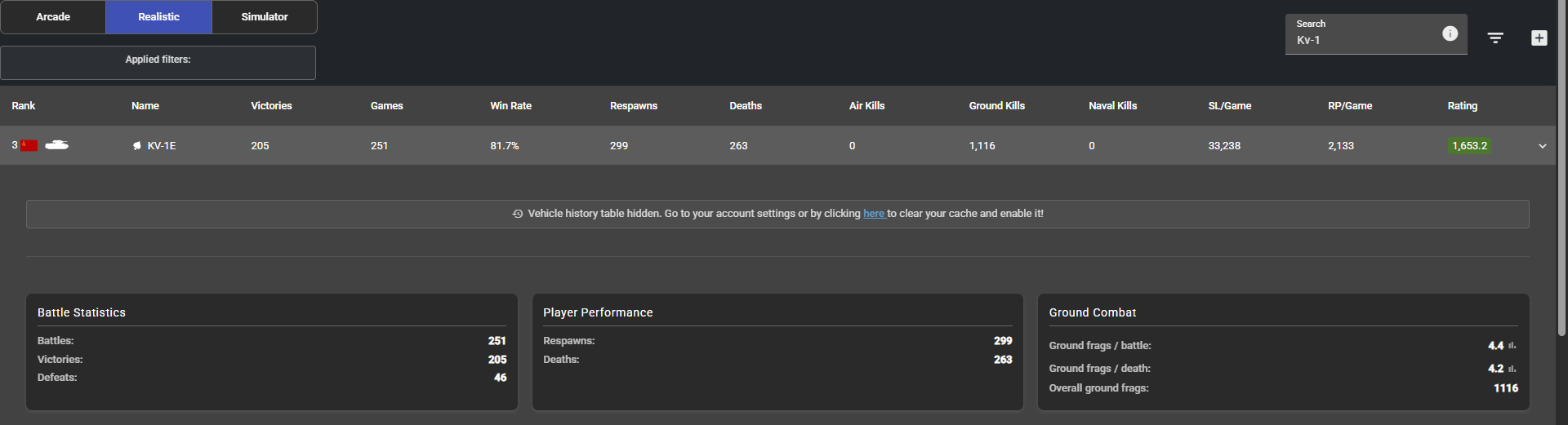Screen dimensions: 1568x425
Task: Click the info icon in Search box
Action: (1450, 33)
